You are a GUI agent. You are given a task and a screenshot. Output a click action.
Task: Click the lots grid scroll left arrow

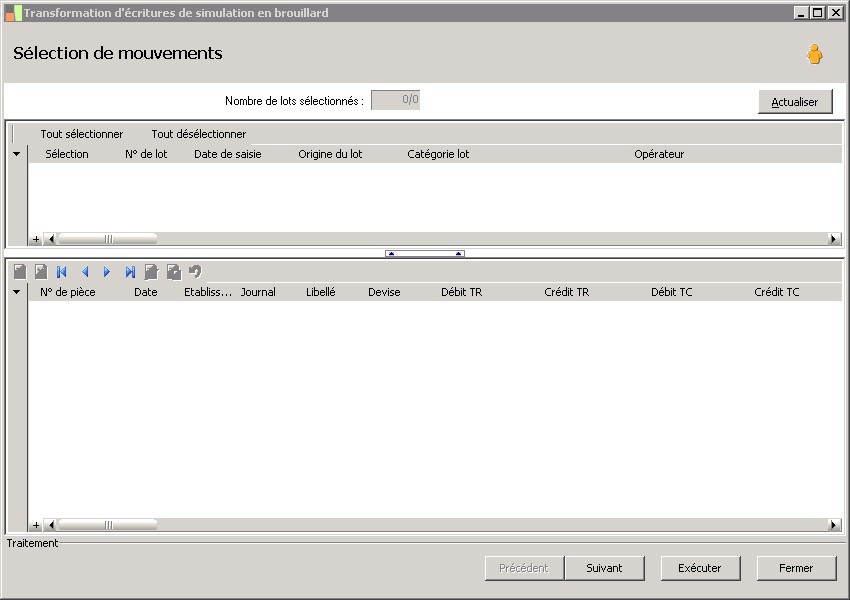[x=51, y=239]
